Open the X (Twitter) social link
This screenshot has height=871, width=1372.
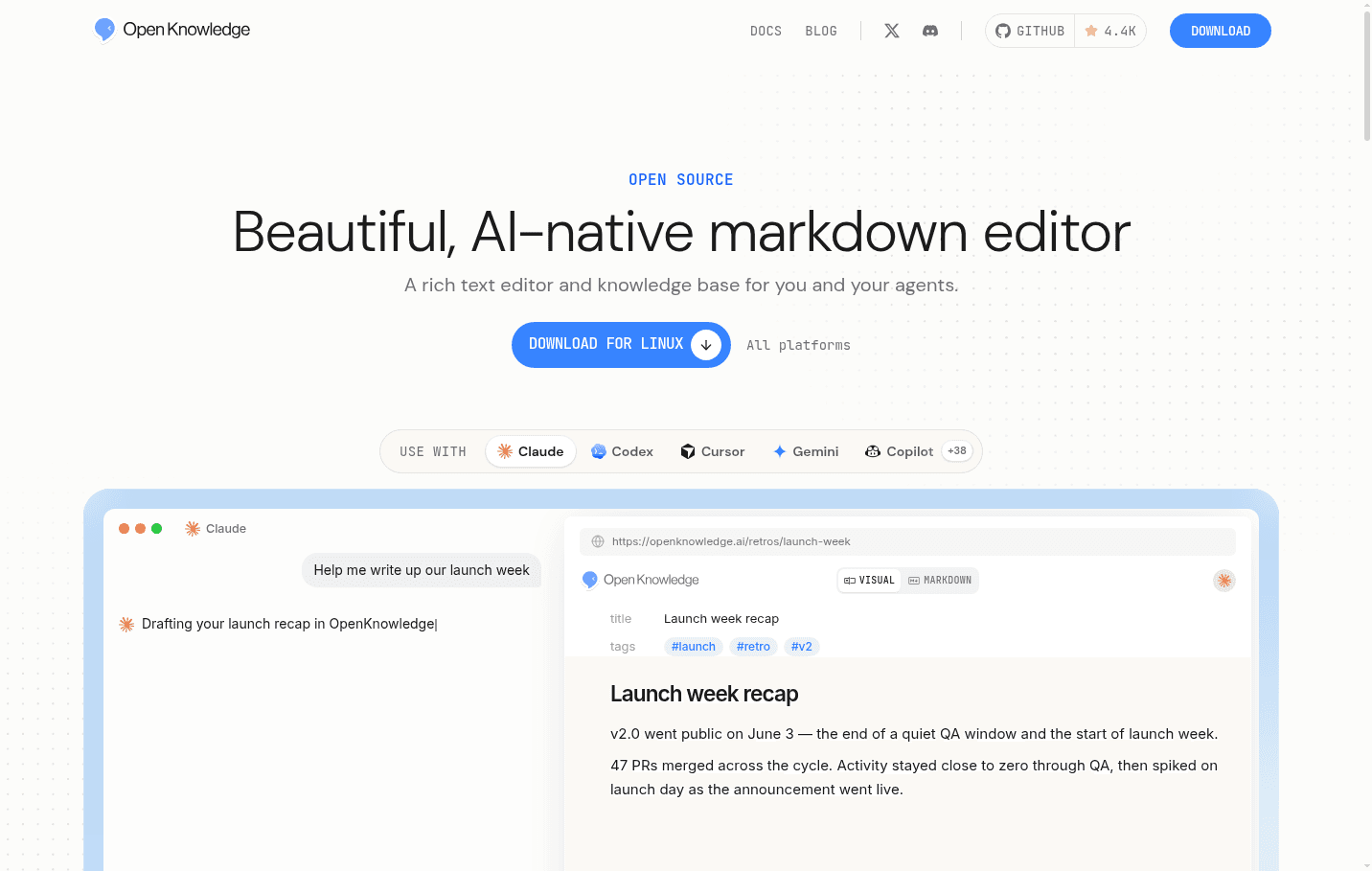892,31
